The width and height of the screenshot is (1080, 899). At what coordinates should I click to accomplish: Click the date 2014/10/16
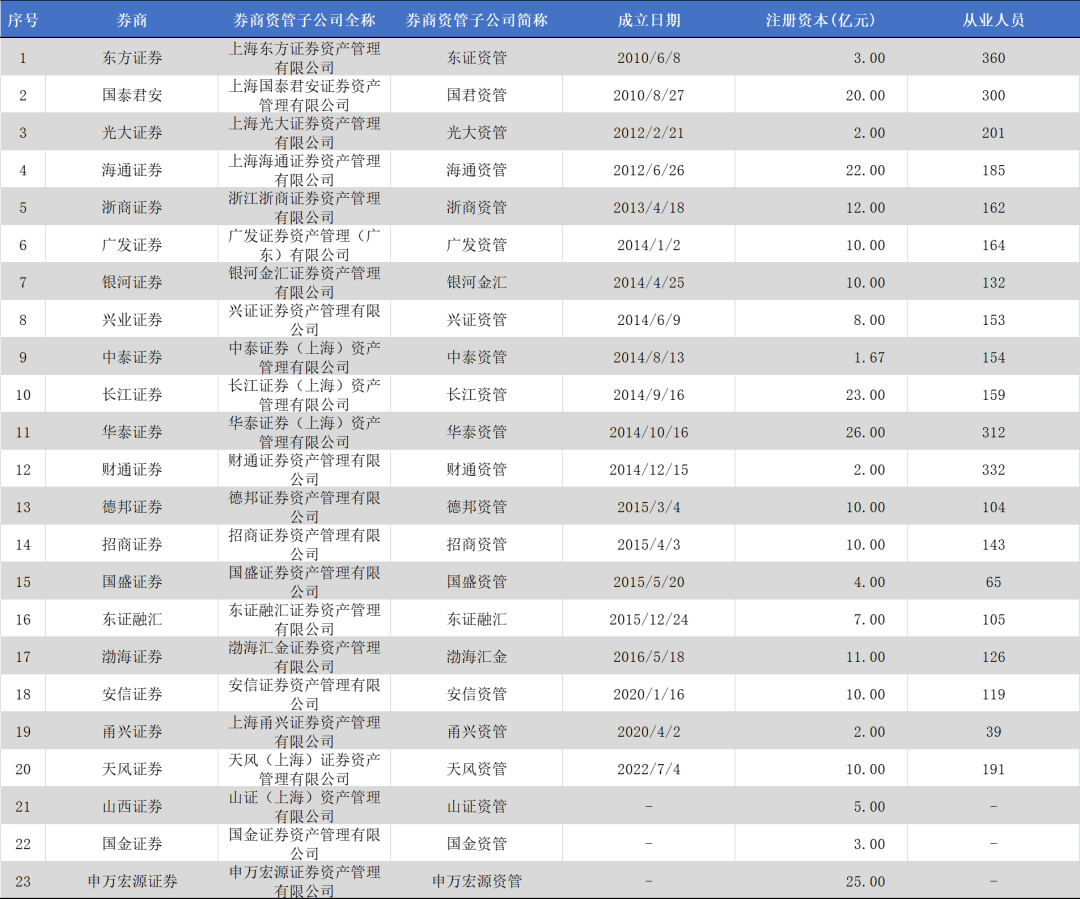coord(649,432)
